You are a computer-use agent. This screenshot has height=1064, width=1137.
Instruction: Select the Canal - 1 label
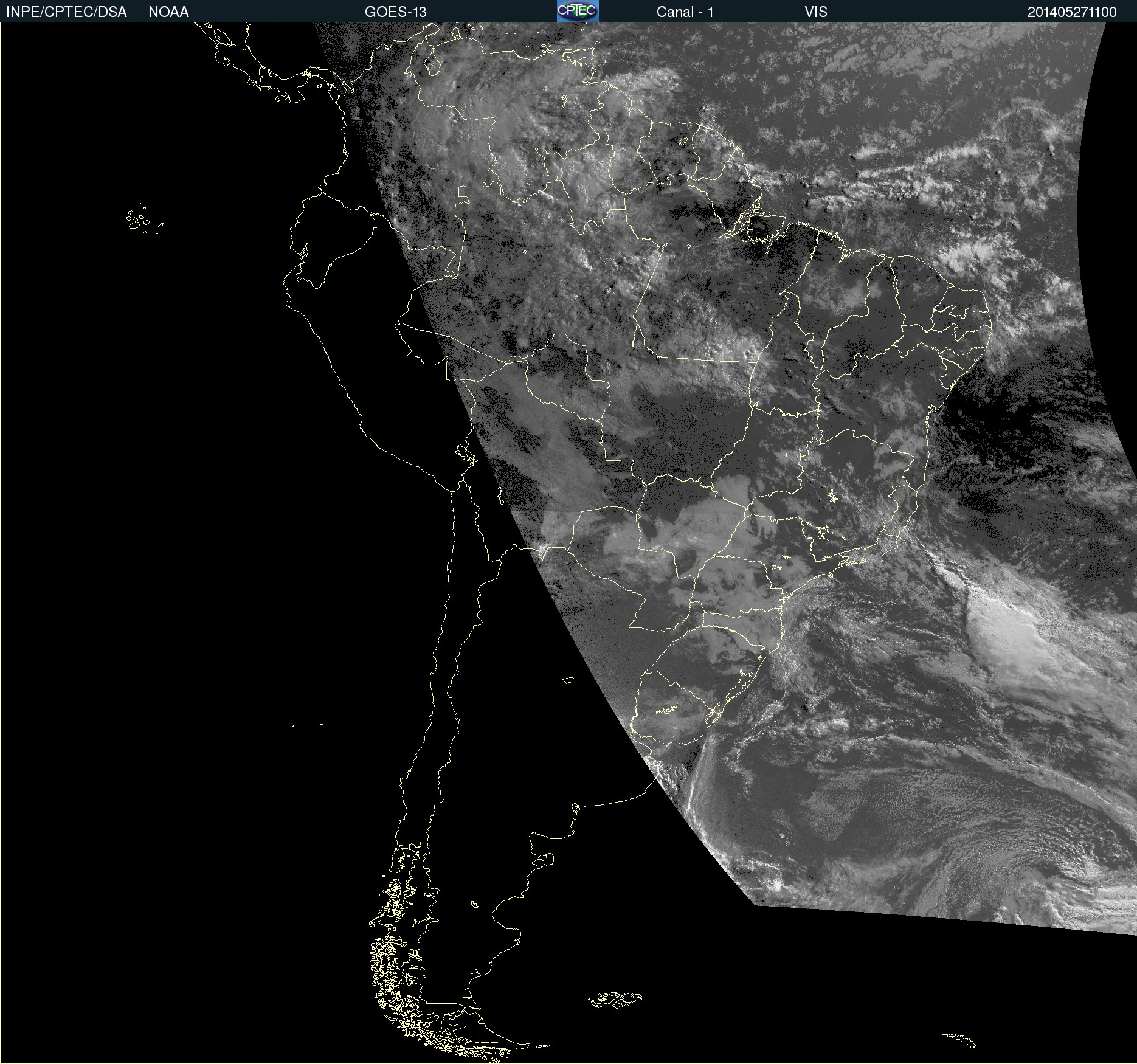click(x=685, y=12)
